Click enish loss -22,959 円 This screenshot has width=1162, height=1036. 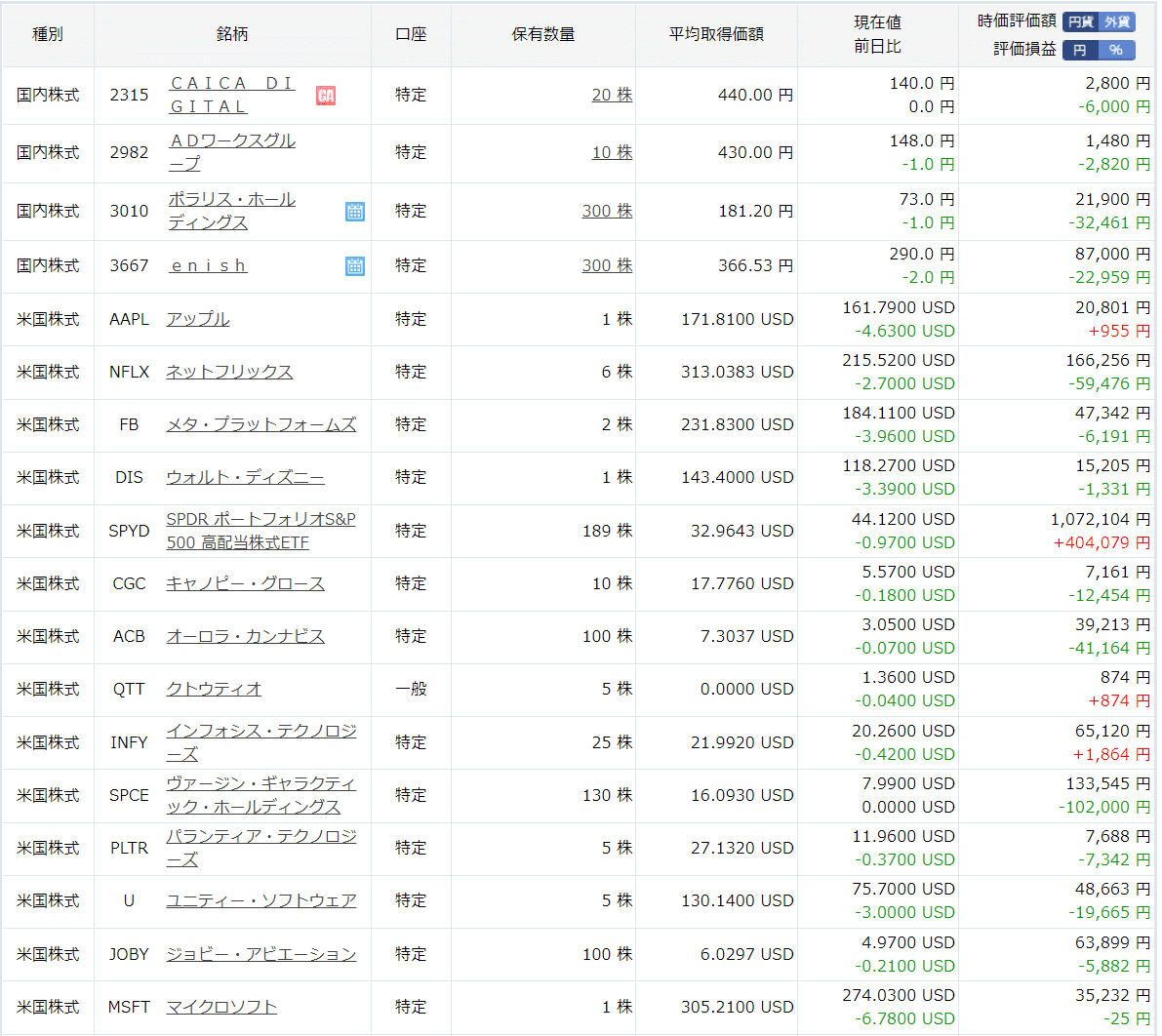[1109, 277]
